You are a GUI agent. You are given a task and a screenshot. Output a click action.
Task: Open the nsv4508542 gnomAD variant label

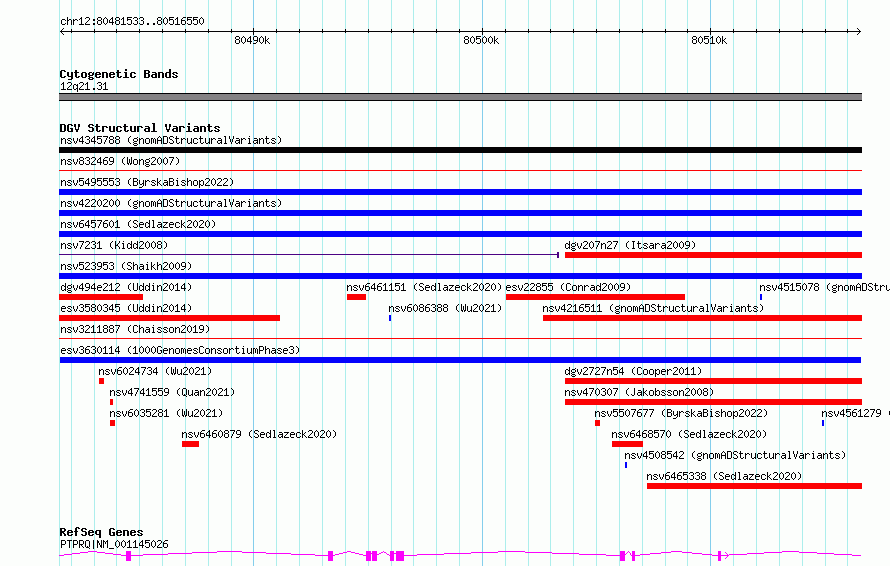tap(735, 455)
